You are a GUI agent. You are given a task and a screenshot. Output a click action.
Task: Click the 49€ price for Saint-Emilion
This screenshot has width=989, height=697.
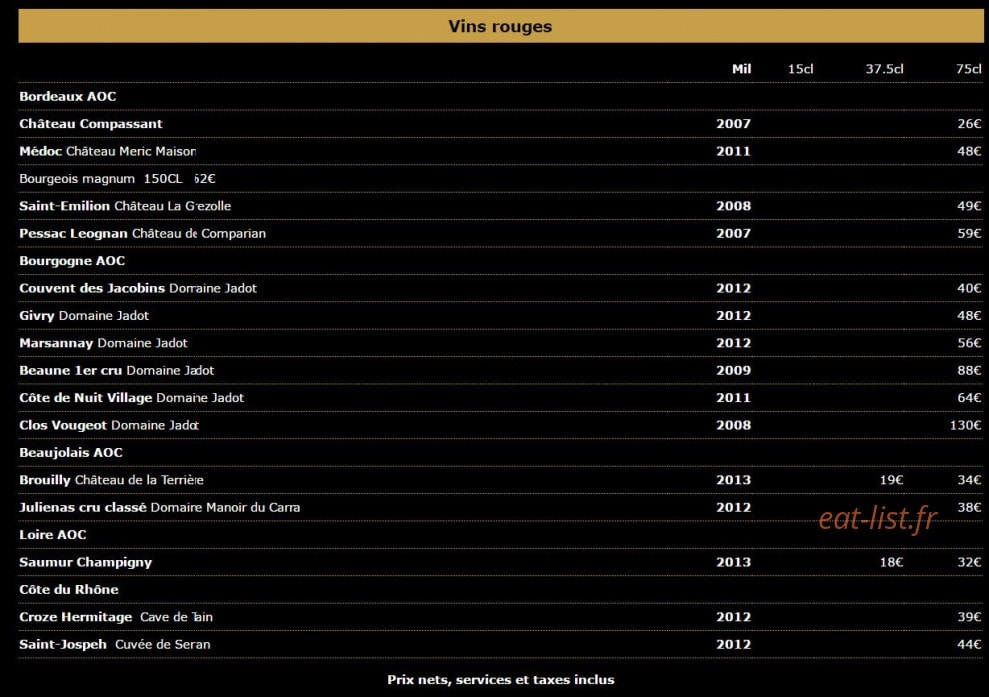click(x=969, y=206)
